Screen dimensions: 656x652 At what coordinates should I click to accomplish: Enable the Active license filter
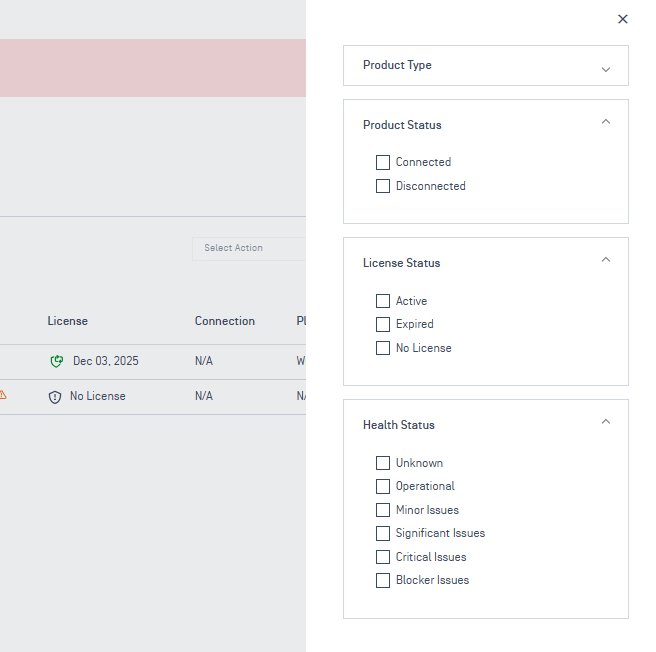click(x=383, y=301)
